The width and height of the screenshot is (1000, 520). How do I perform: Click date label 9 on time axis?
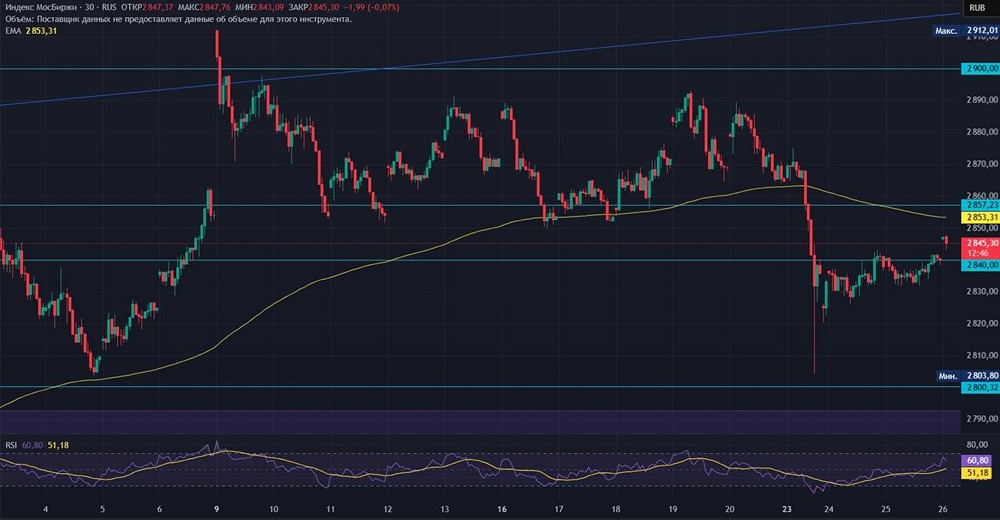point(216,509)
